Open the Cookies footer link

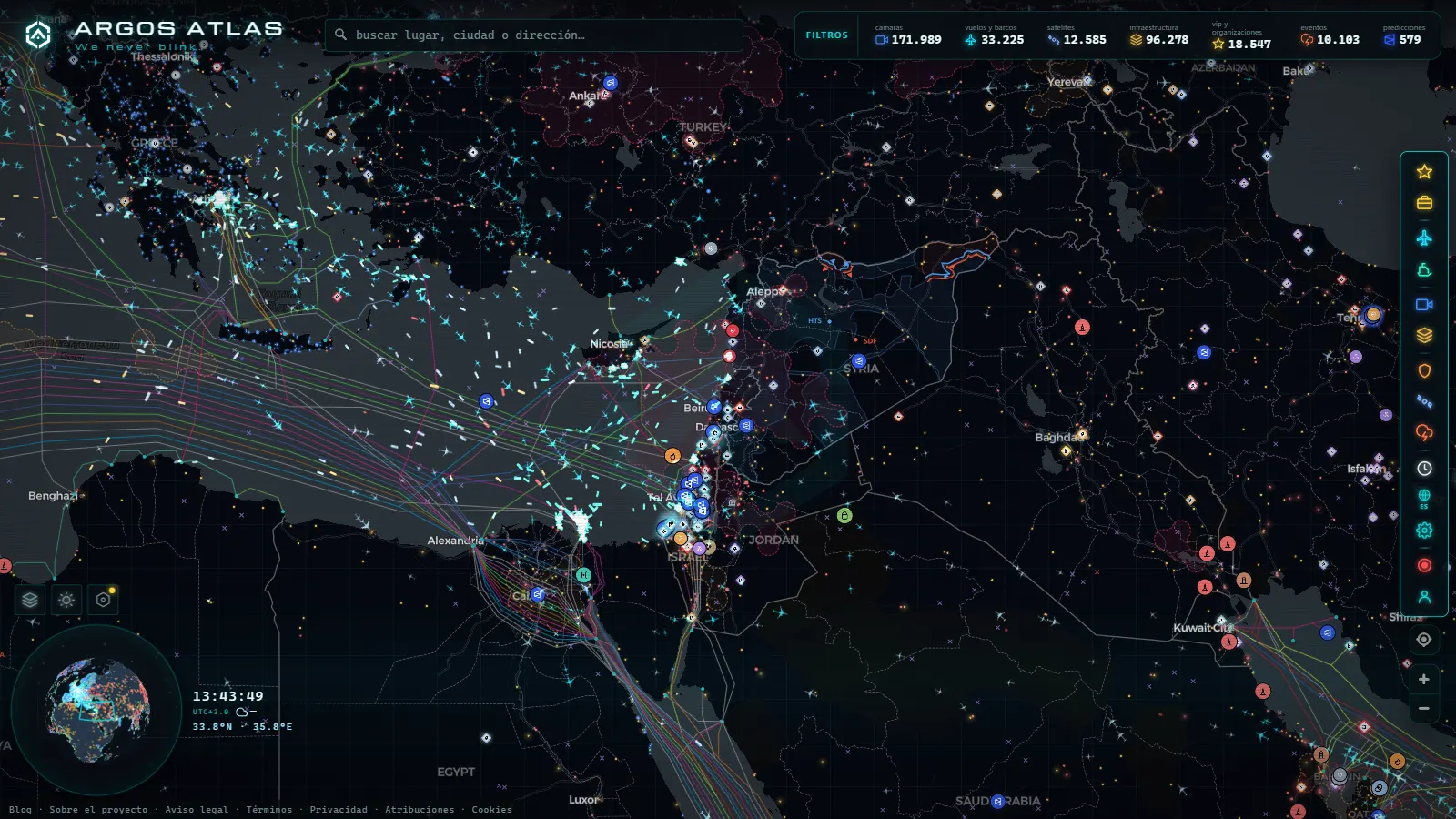491,810
